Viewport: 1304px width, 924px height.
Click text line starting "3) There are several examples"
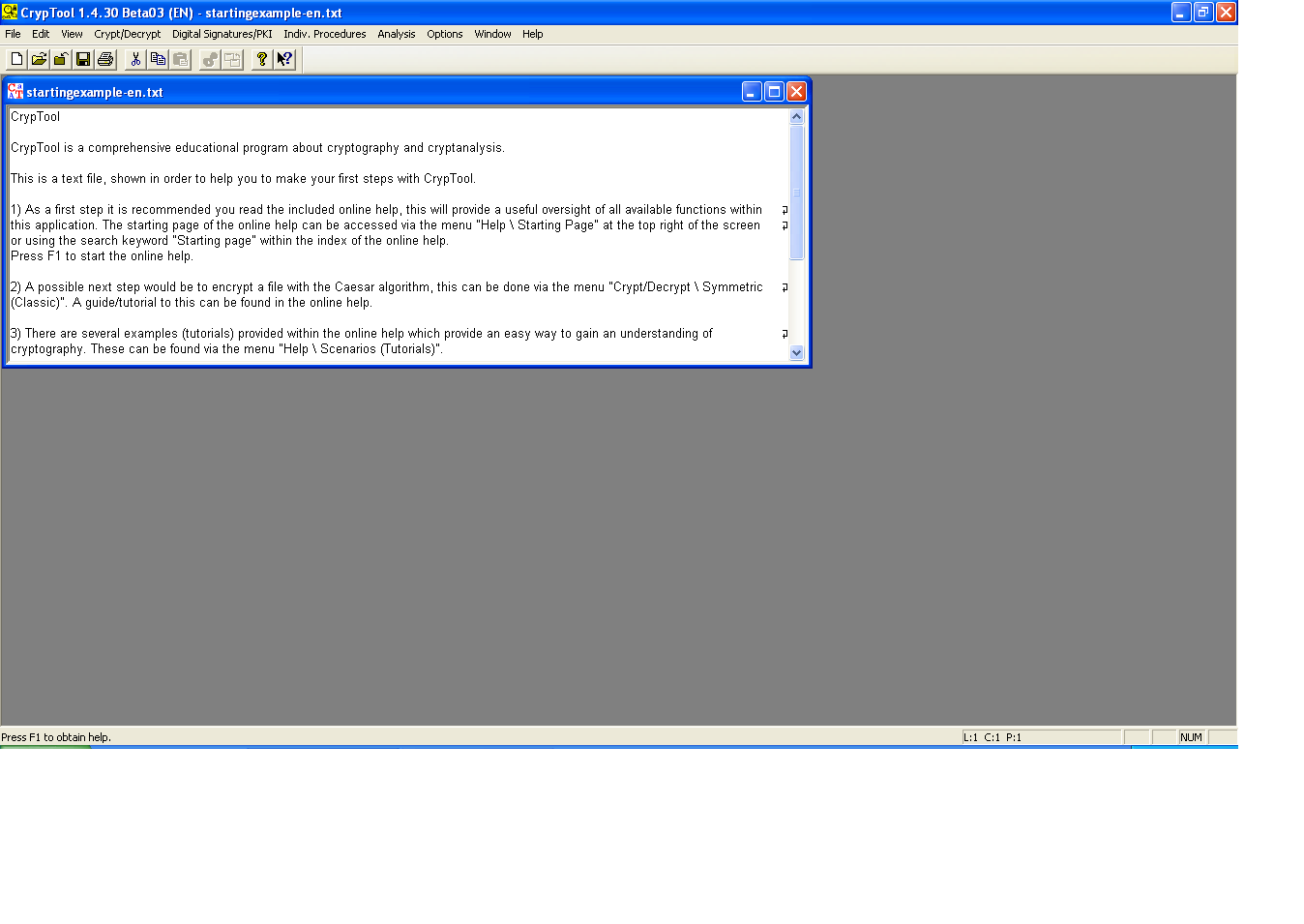click(x=362, y=334)
